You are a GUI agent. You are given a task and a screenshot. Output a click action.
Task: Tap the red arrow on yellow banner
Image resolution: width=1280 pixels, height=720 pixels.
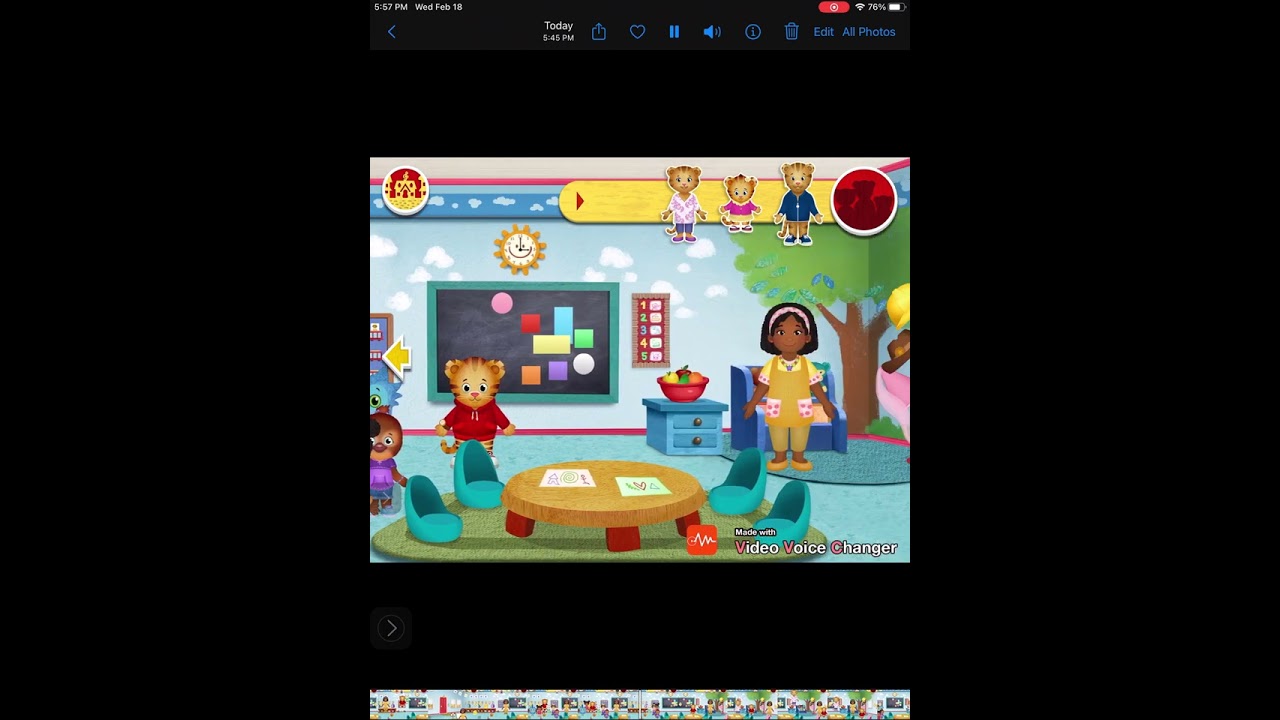(x=579, y=202)
